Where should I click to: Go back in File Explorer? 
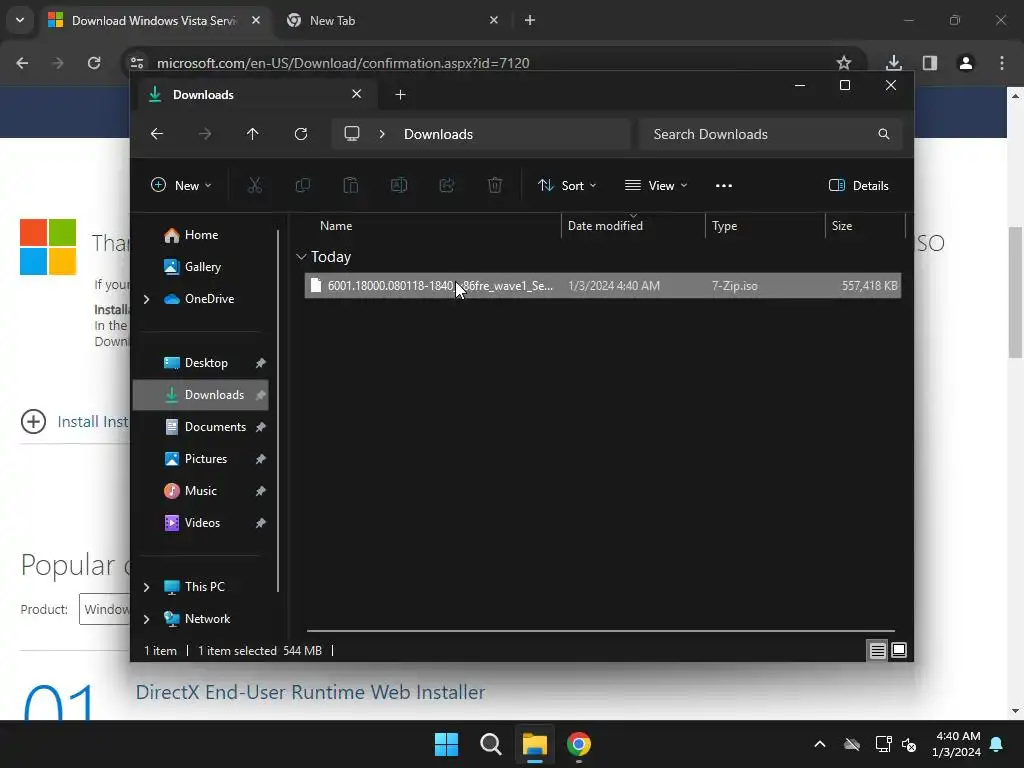157,134
